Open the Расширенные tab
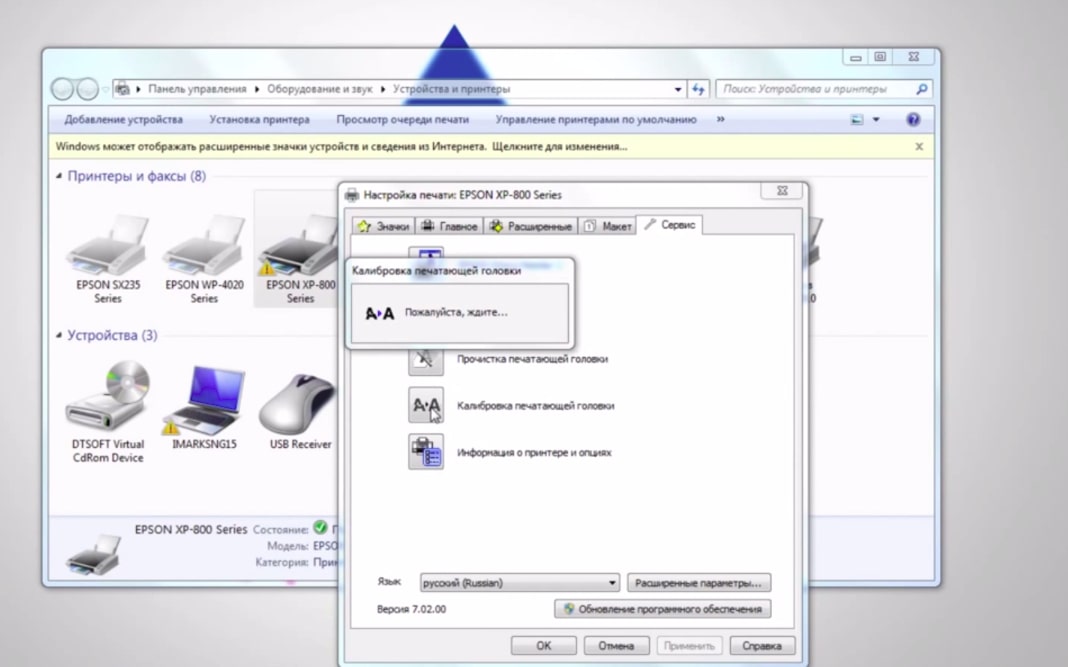The image size is (1068, 667). pos(531,226)
